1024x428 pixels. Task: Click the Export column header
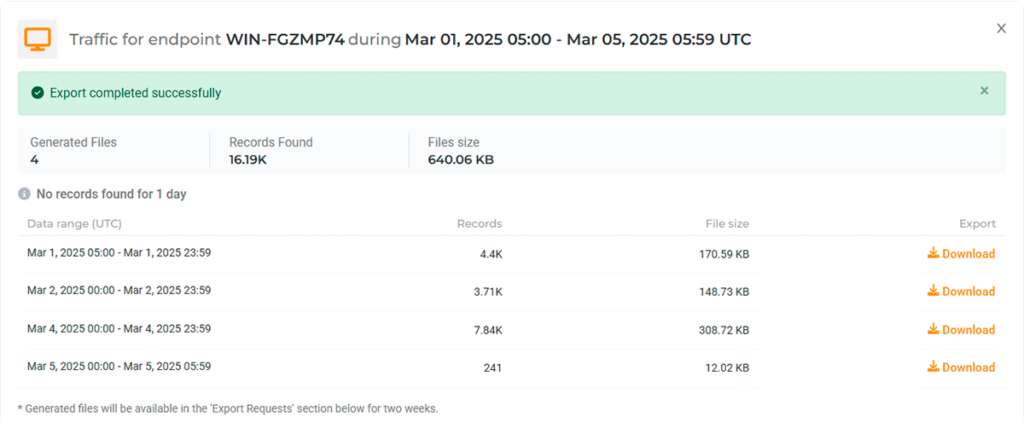click(977, 224)
